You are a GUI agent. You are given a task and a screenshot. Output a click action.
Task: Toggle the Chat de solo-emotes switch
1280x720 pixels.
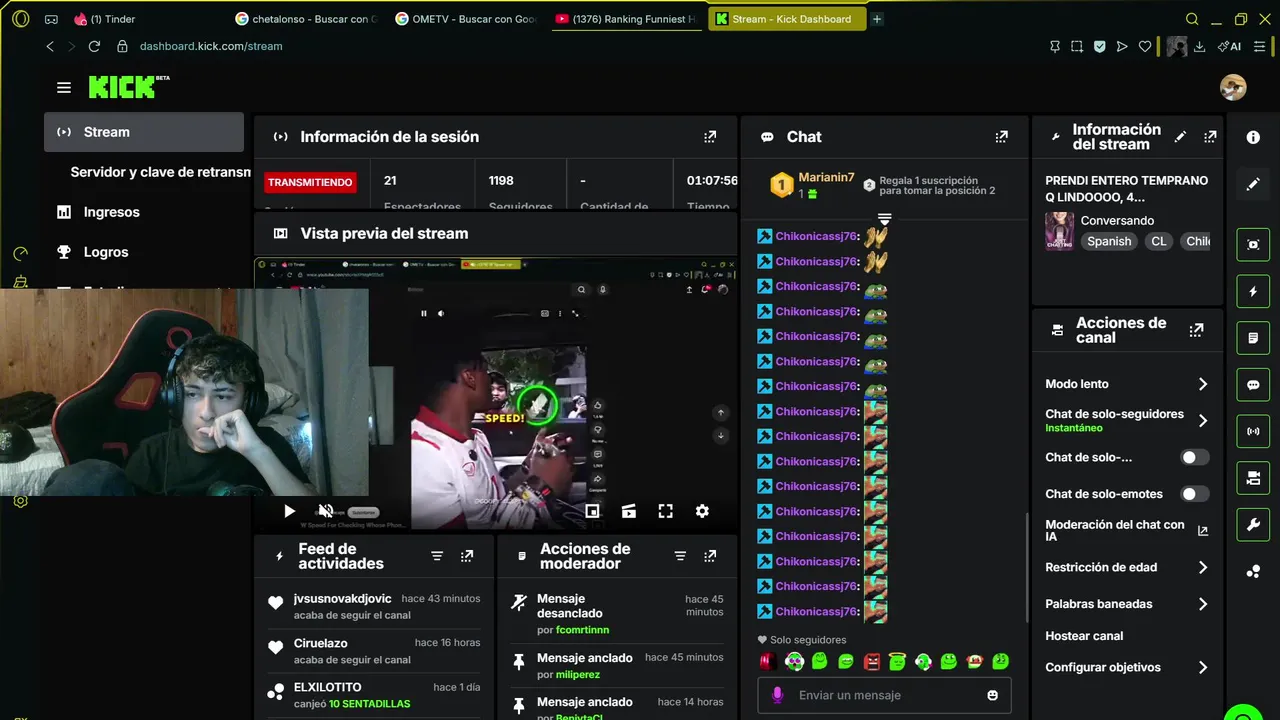(1195, 494)
